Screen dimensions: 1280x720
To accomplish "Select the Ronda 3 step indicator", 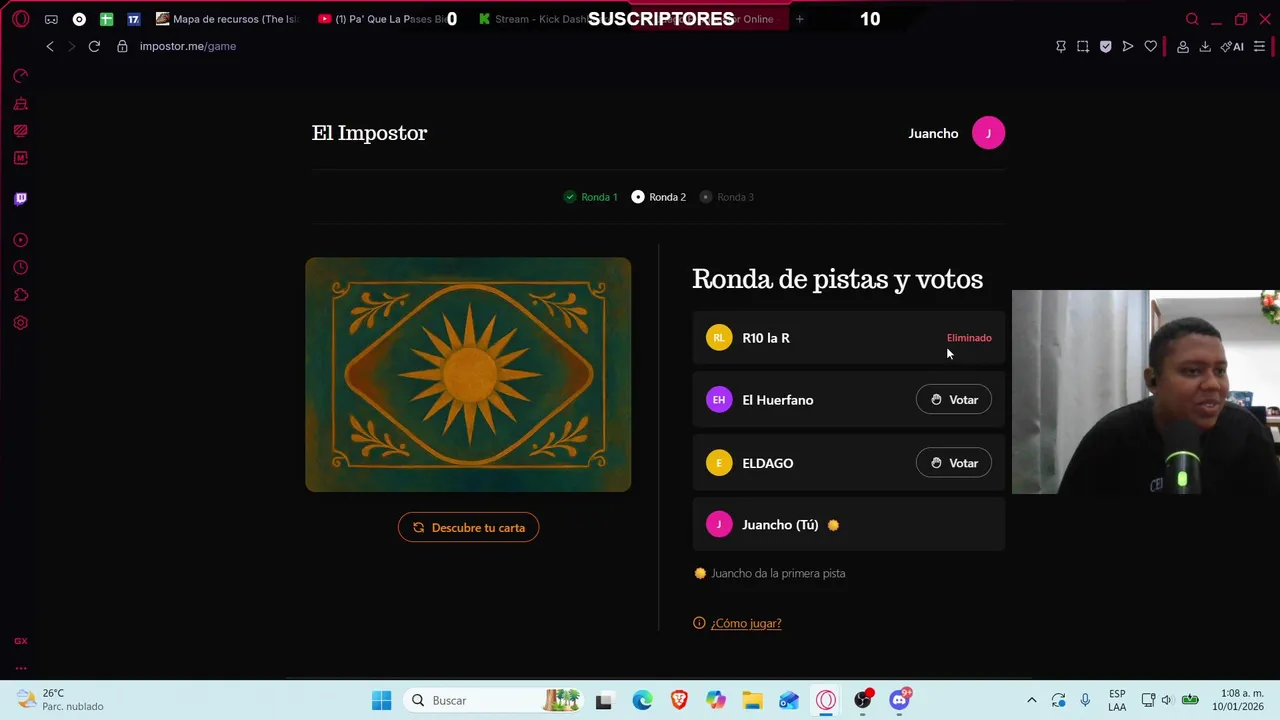I will [727, 197].
